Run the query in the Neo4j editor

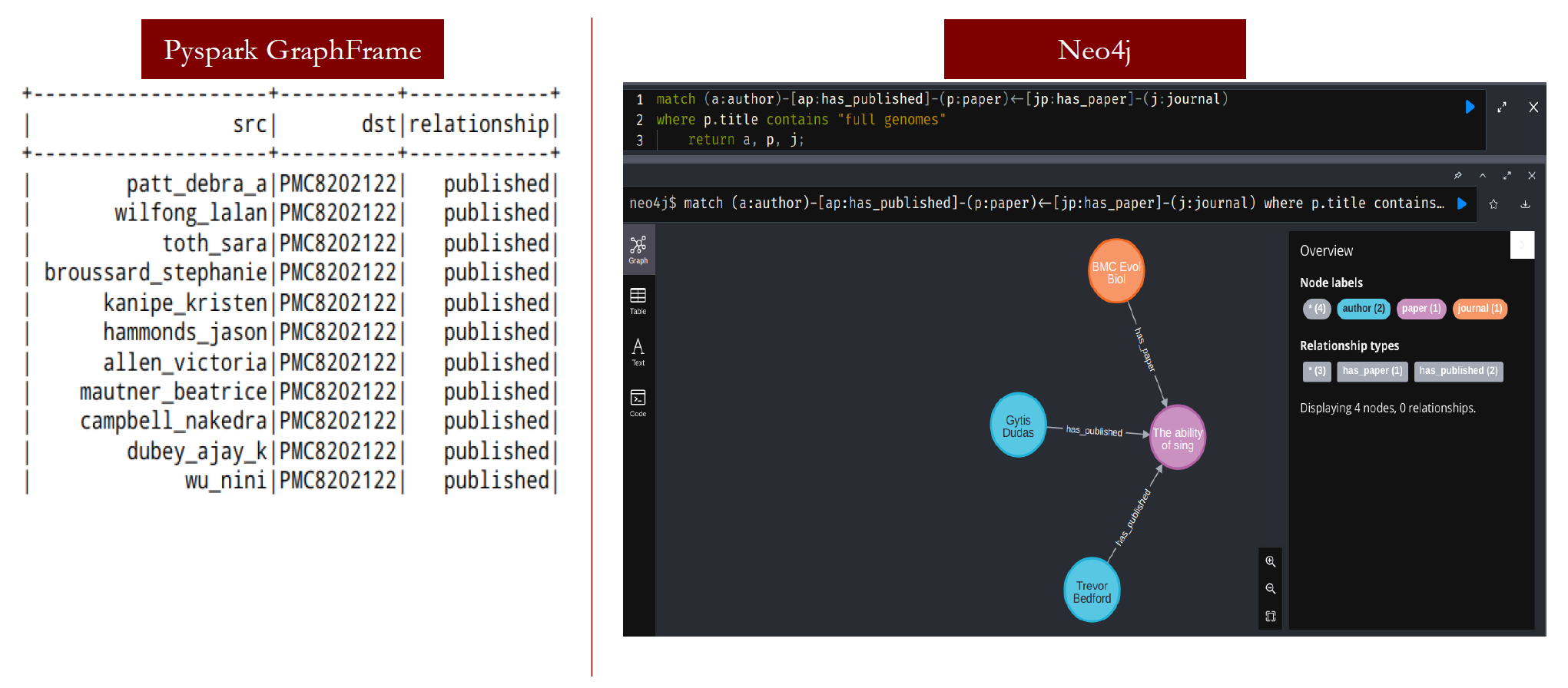pos(1470,107)
